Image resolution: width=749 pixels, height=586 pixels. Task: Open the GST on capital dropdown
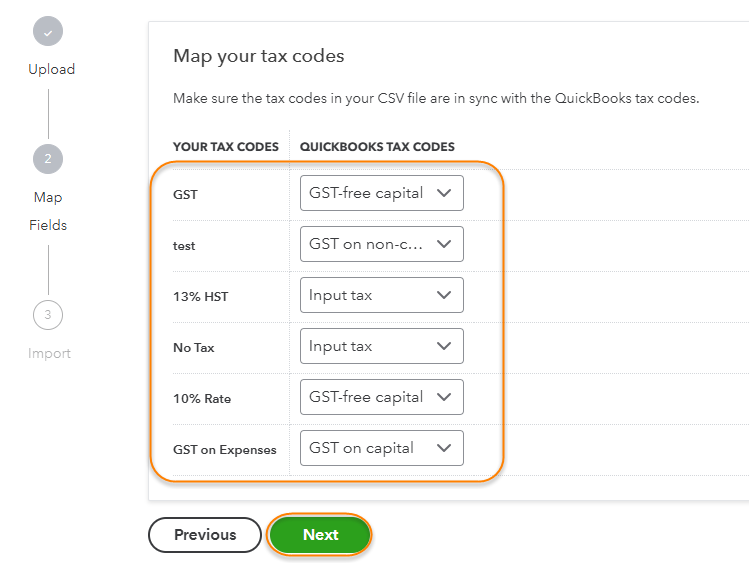(381, 448)
